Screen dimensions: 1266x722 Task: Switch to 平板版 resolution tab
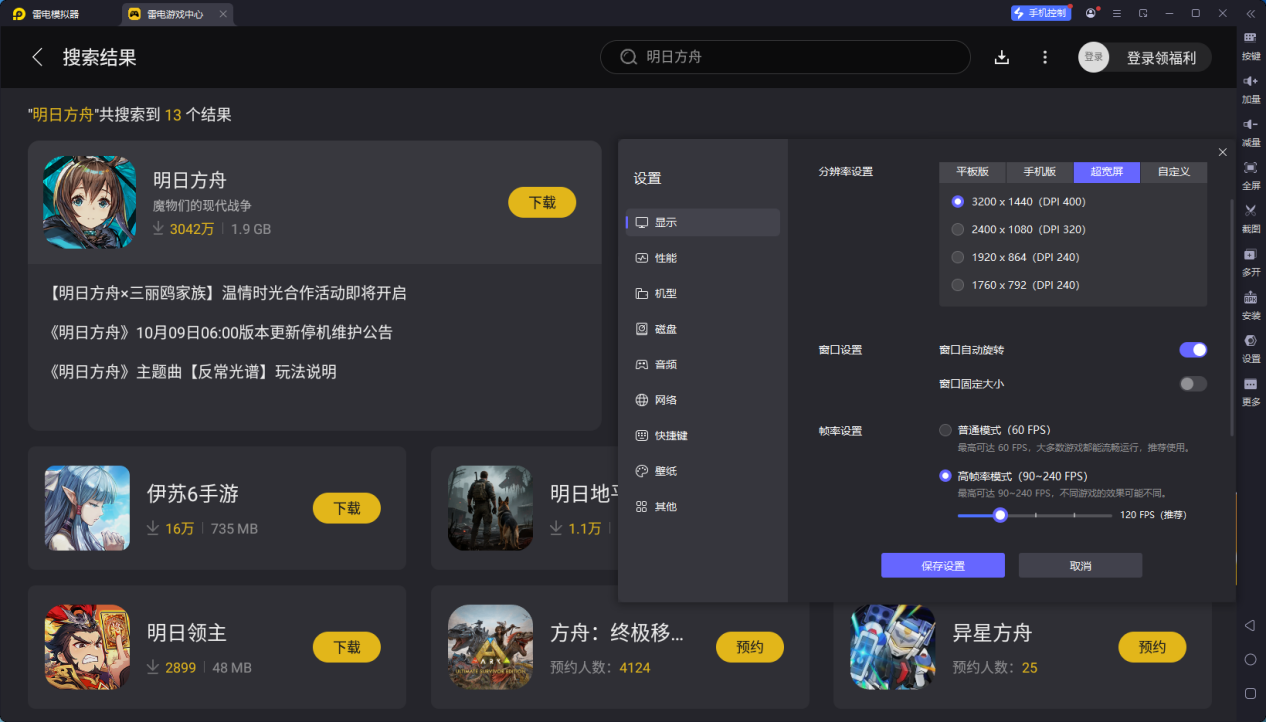pos(973,172)
